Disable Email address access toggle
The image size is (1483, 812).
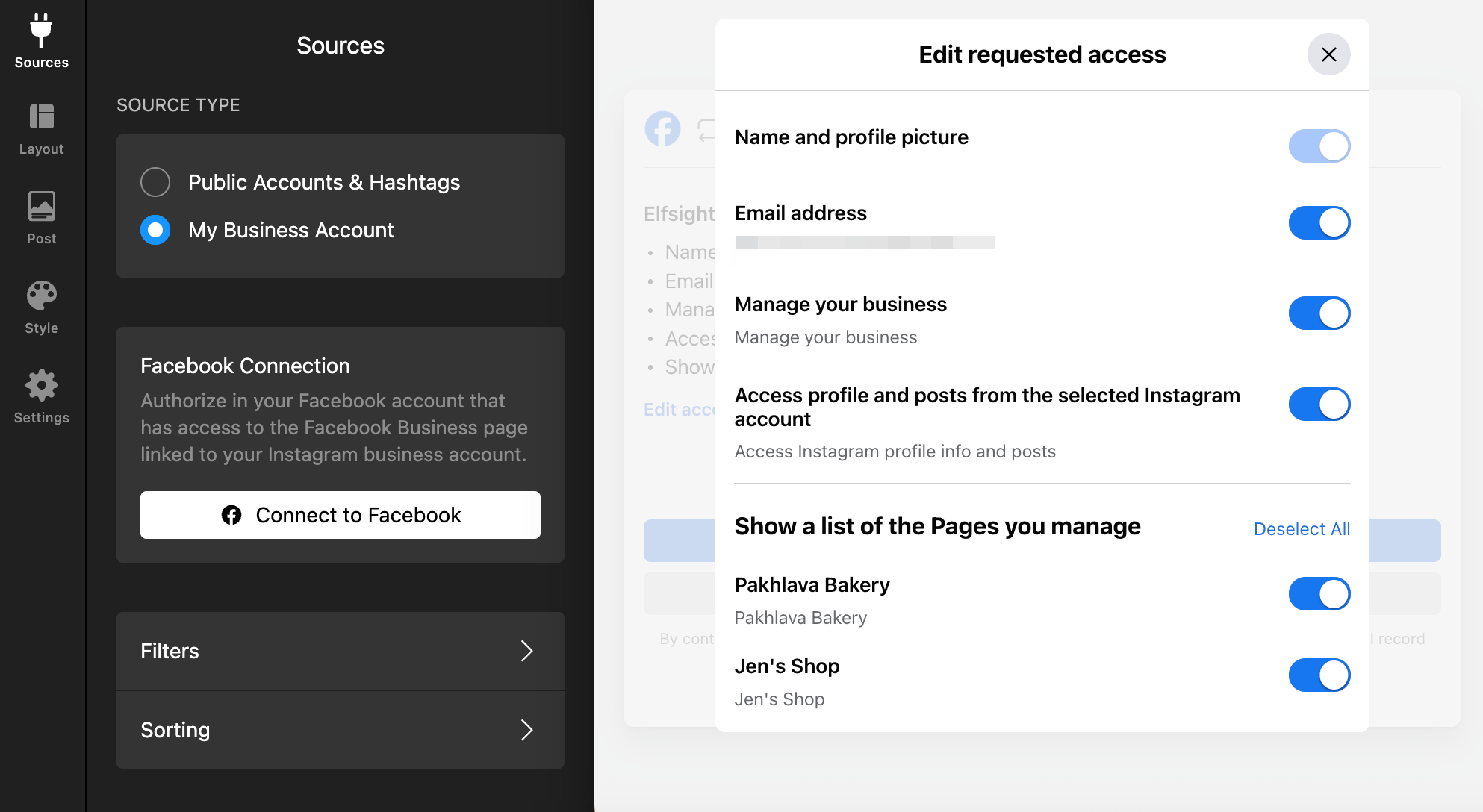tap(1319, 222)
